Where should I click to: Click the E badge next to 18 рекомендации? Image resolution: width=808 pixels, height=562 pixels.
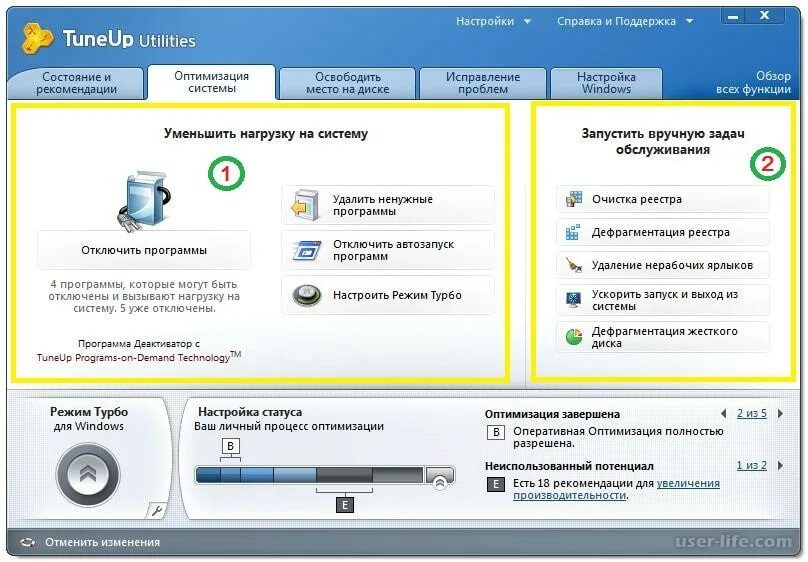[x=496, y=484]
